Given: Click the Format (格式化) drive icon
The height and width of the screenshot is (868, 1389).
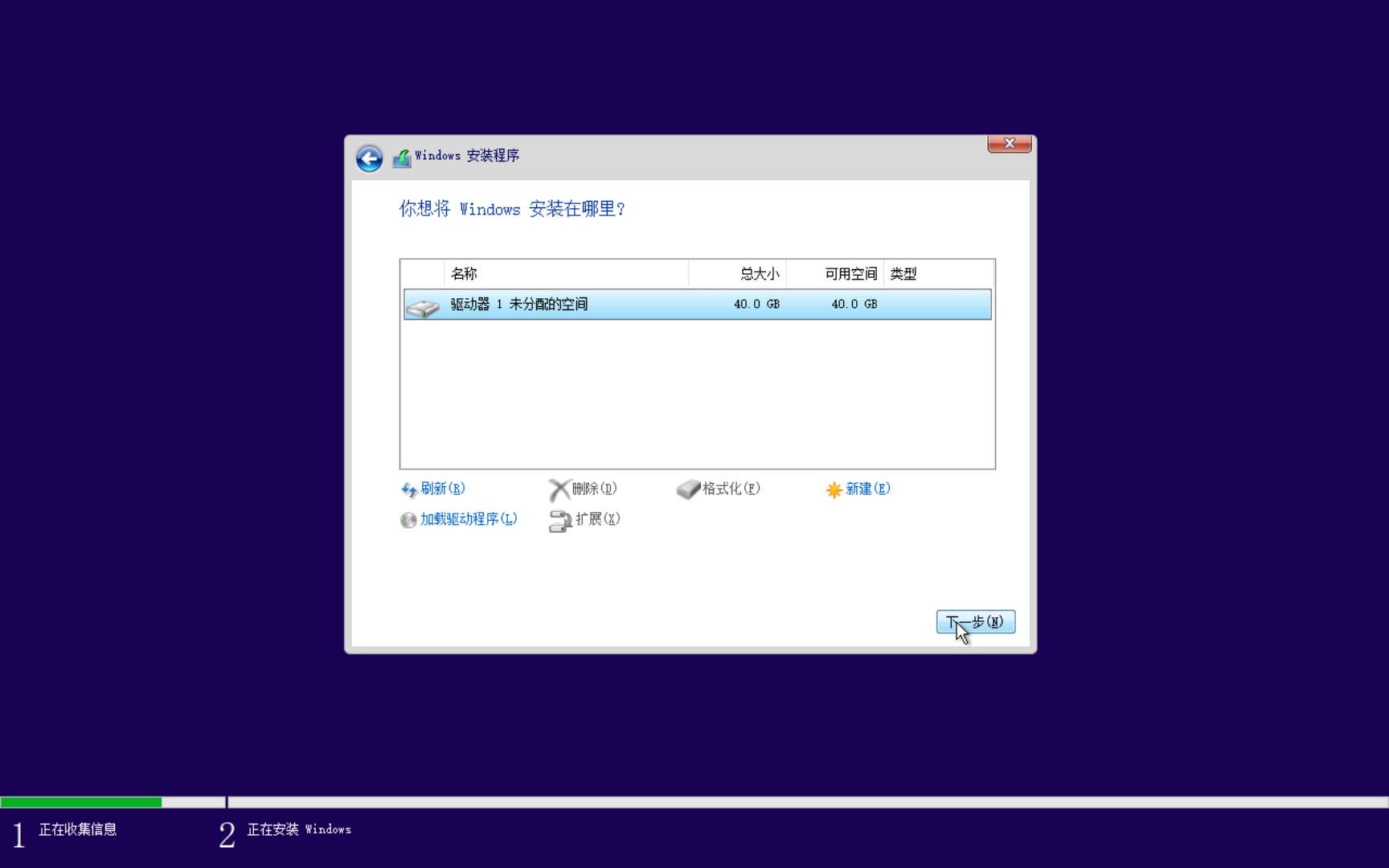Looking at the screenshot, I should pyautogui.click(x=688, y=489).
